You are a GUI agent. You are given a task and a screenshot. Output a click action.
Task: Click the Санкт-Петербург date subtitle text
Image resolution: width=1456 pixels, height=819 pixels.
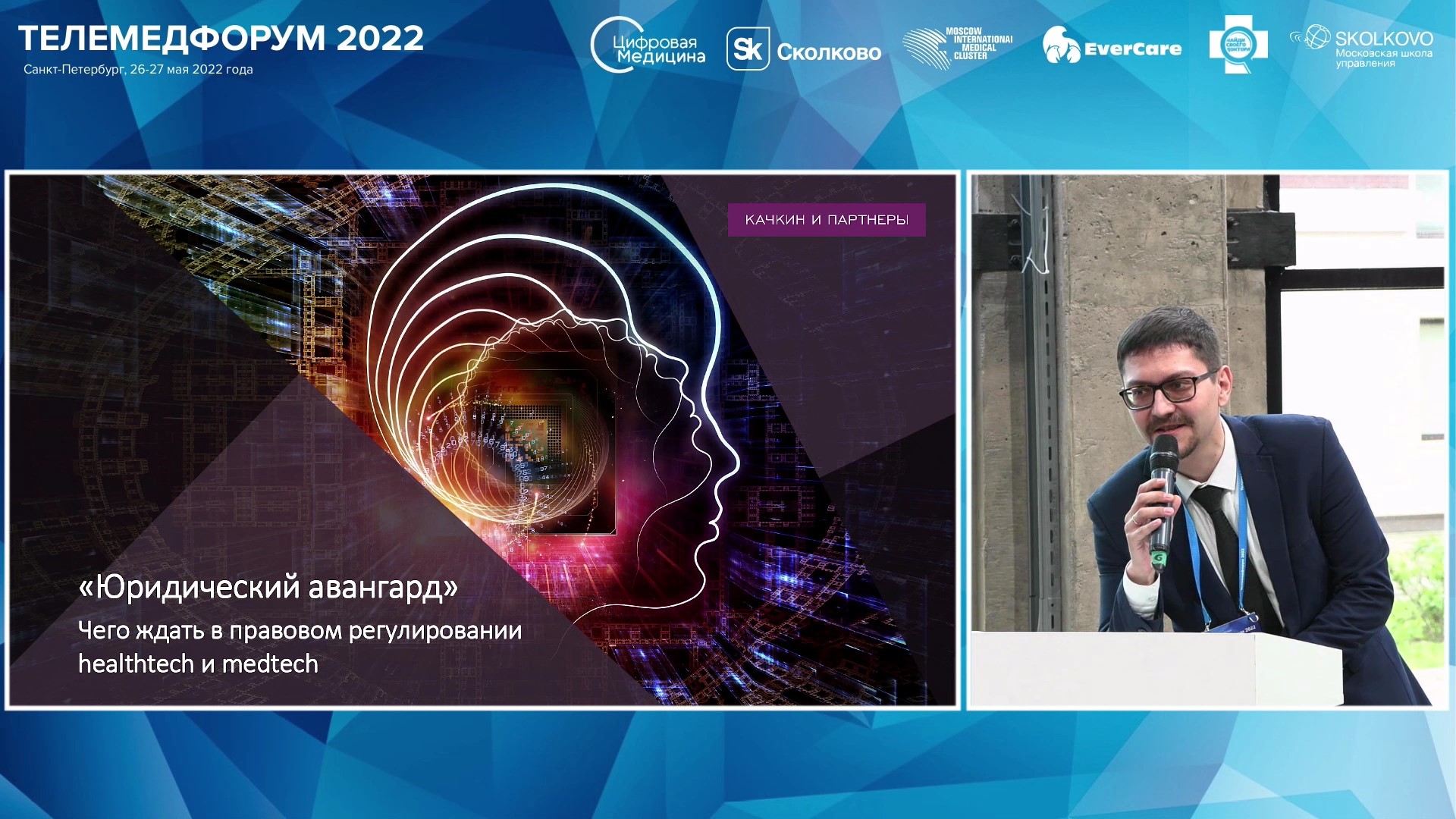138,69
